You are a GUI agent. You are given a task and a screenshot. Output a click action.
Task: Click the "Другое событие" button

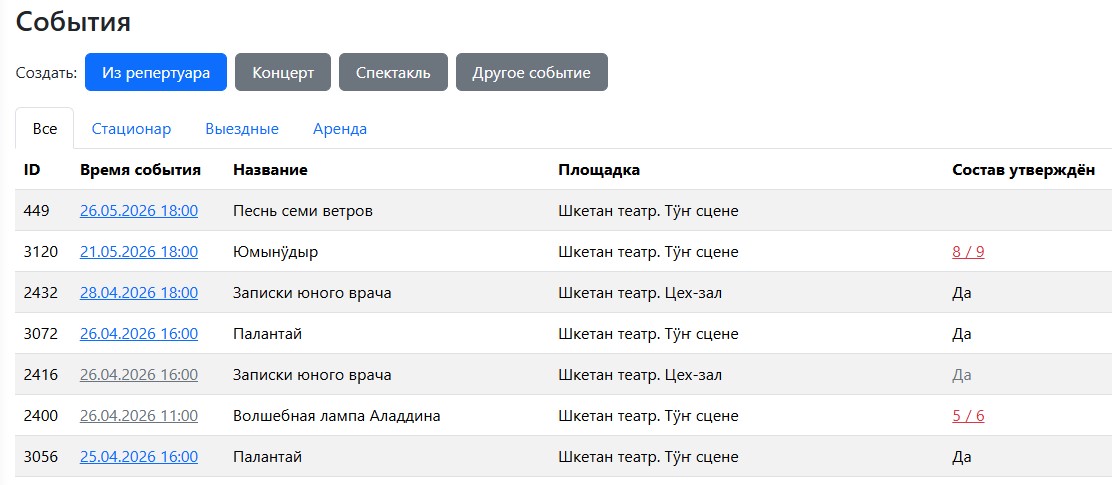coord(531,72)
